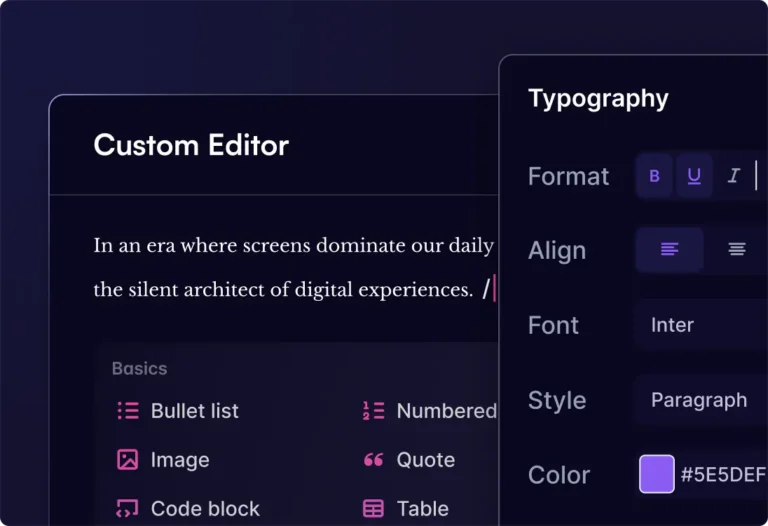
Task: Click the Bullet list icon
Action: click(128, 410)
